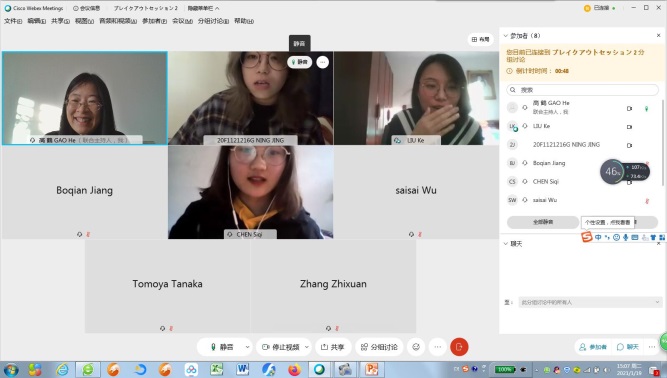Open Firefox from the Windows taskbar
The width and height of the screenshot is (667, 378).
pyautogui.click(x=294, y=369)
